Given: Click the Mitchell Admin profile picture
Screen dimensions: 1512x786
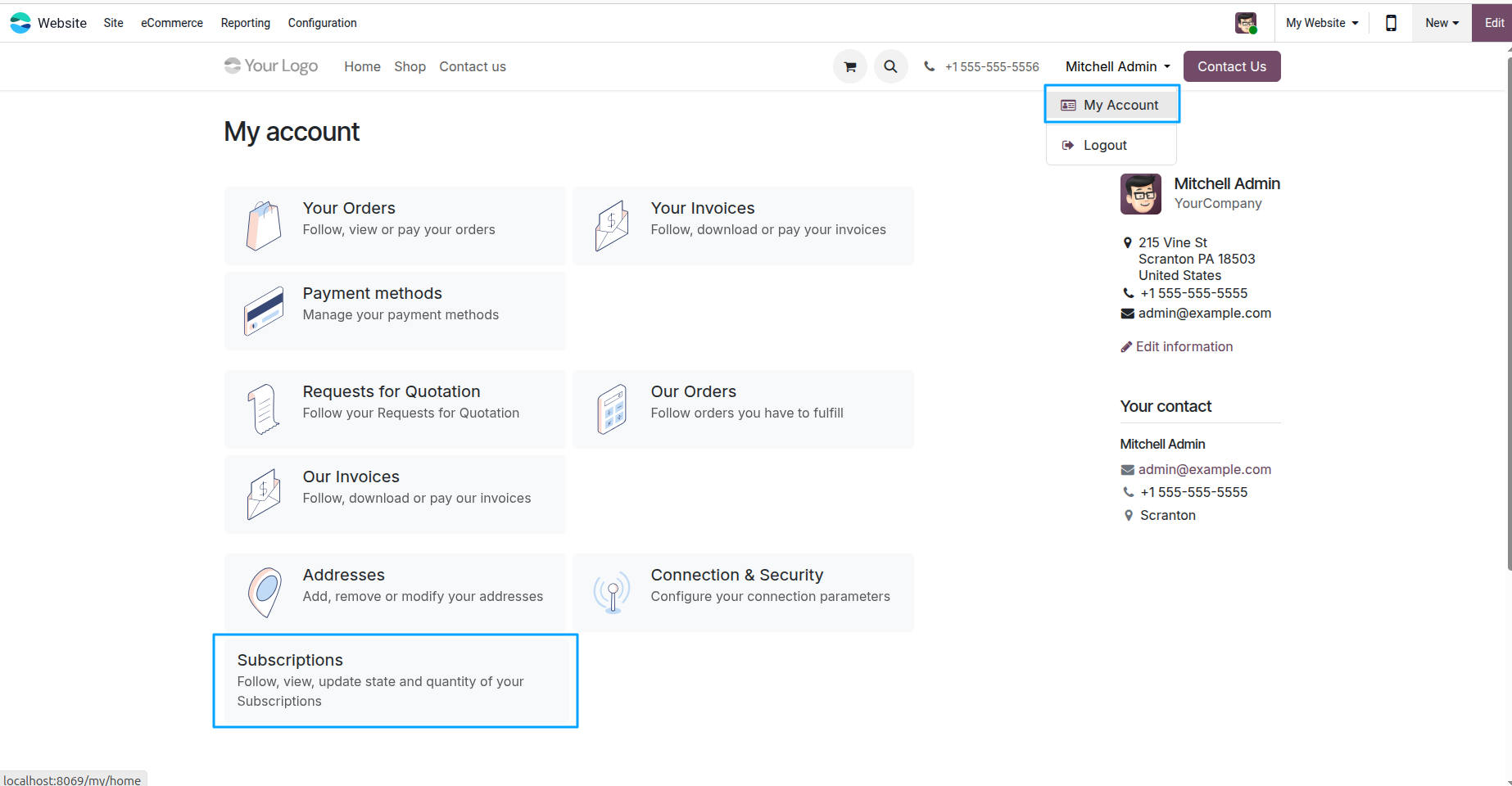Looking at the screenshot, I should 1141,194.
